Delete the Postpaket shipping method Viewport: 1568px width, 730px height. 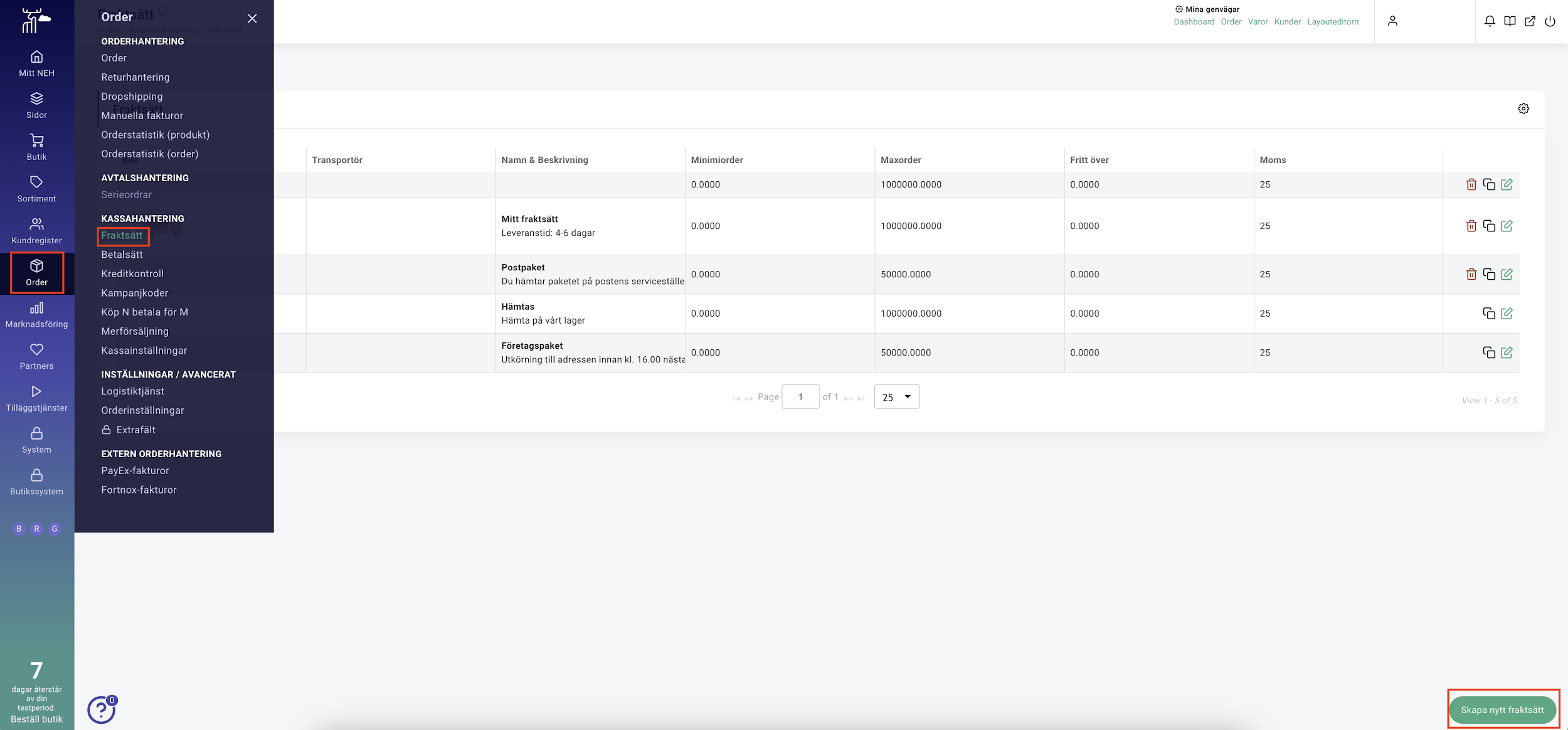[x=1471, y=274]
